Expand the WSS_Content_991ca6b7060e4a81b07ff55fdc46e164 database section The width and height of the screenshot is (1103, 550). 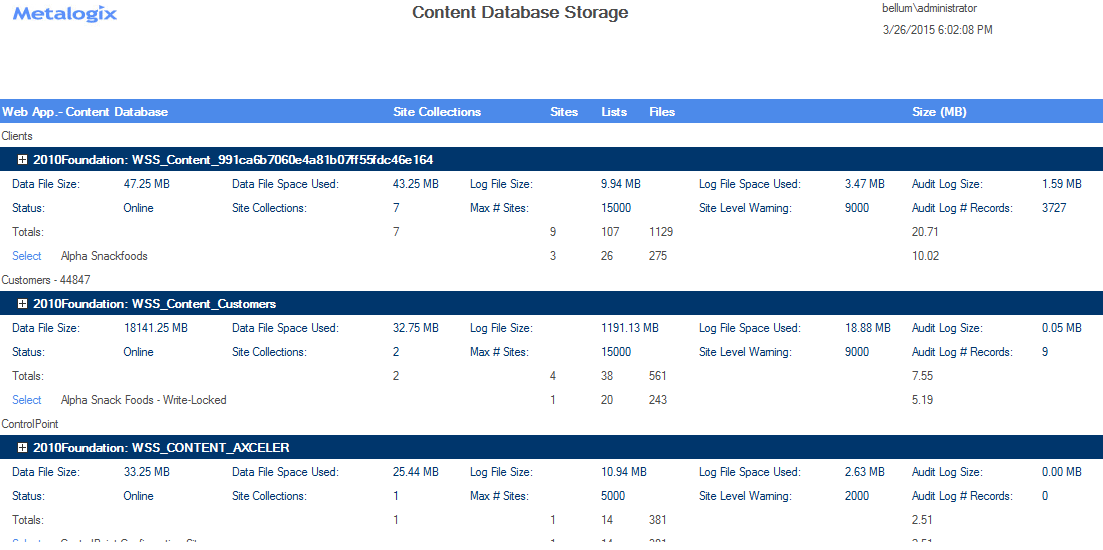(x=22, y=160)
